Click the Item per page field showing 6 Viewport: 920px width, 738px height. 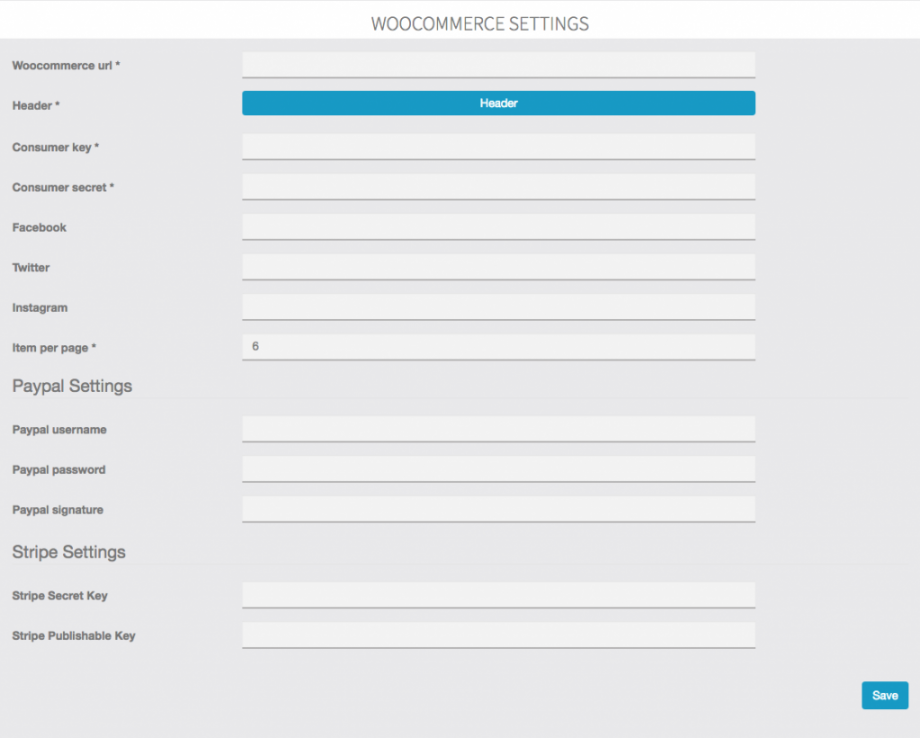tap(498, 347)
